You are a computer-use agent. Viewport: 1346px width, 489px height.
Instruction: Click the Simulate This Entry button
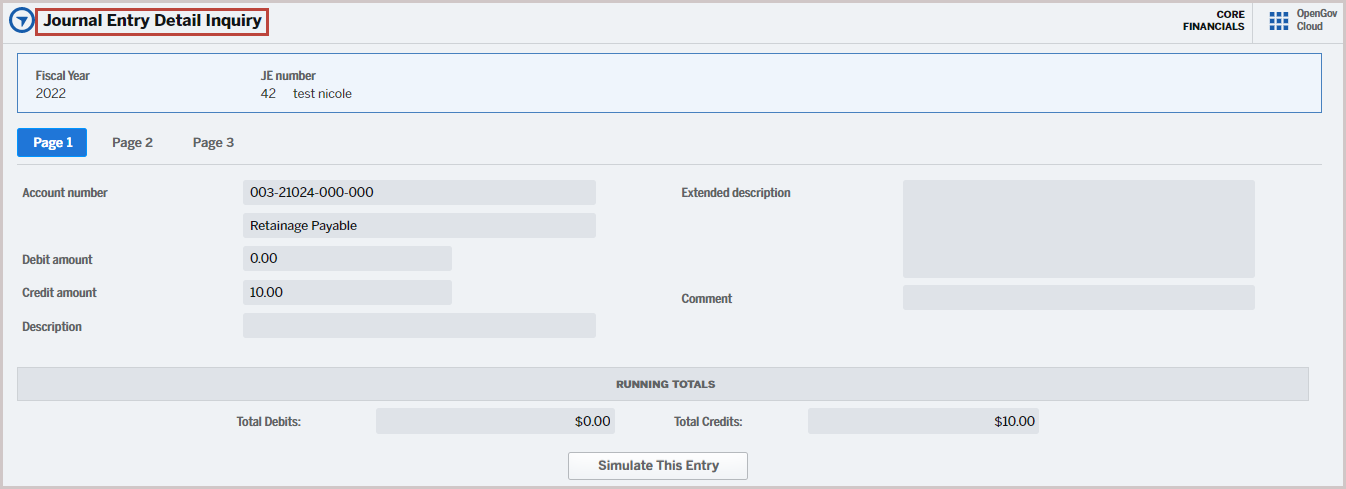tap(658, 466)
